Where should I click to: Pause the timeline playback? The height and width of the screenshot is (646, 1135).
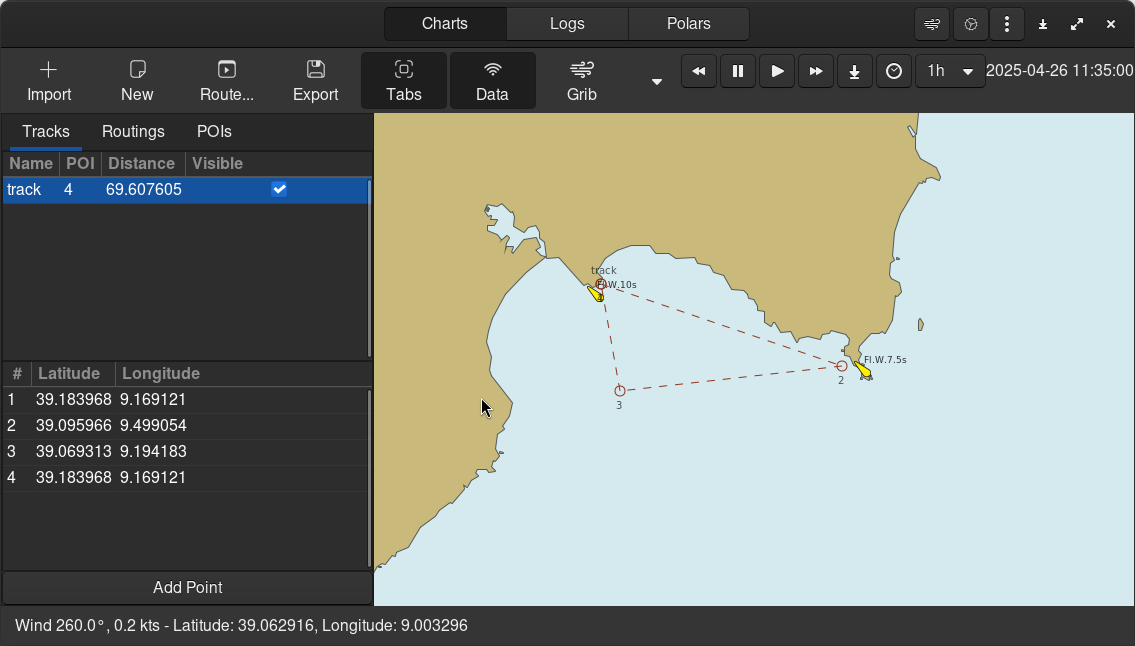(x=738, y=71)
